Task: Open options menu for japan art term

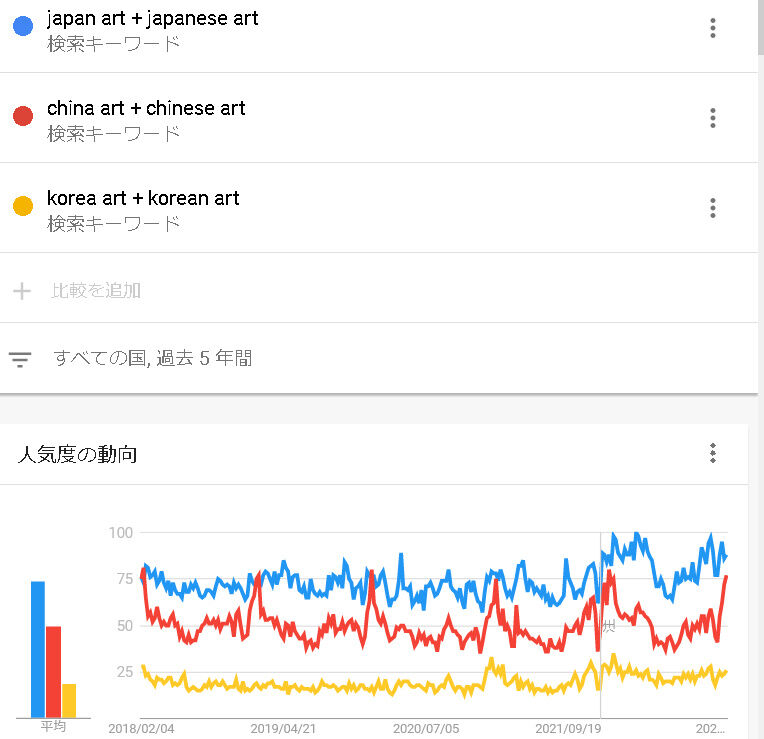Action: click(713, 28)
